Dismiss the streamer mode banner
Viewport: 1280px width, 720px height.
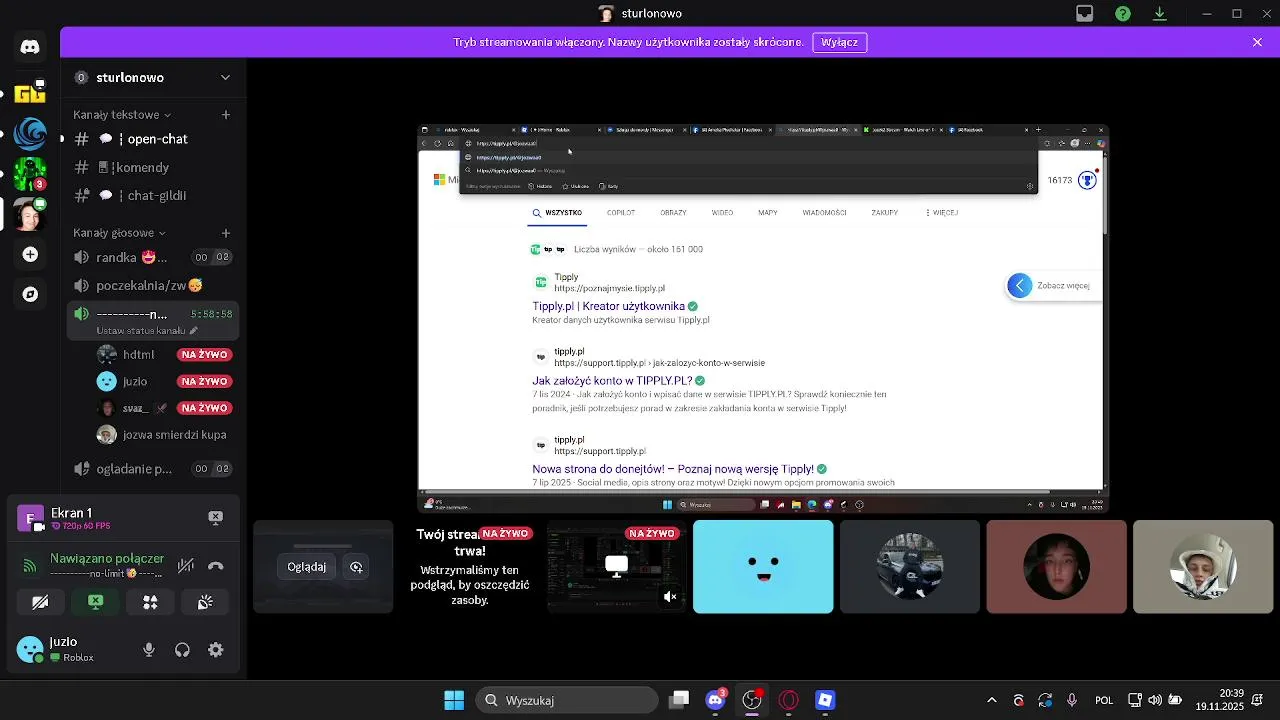click(1257, 42)
